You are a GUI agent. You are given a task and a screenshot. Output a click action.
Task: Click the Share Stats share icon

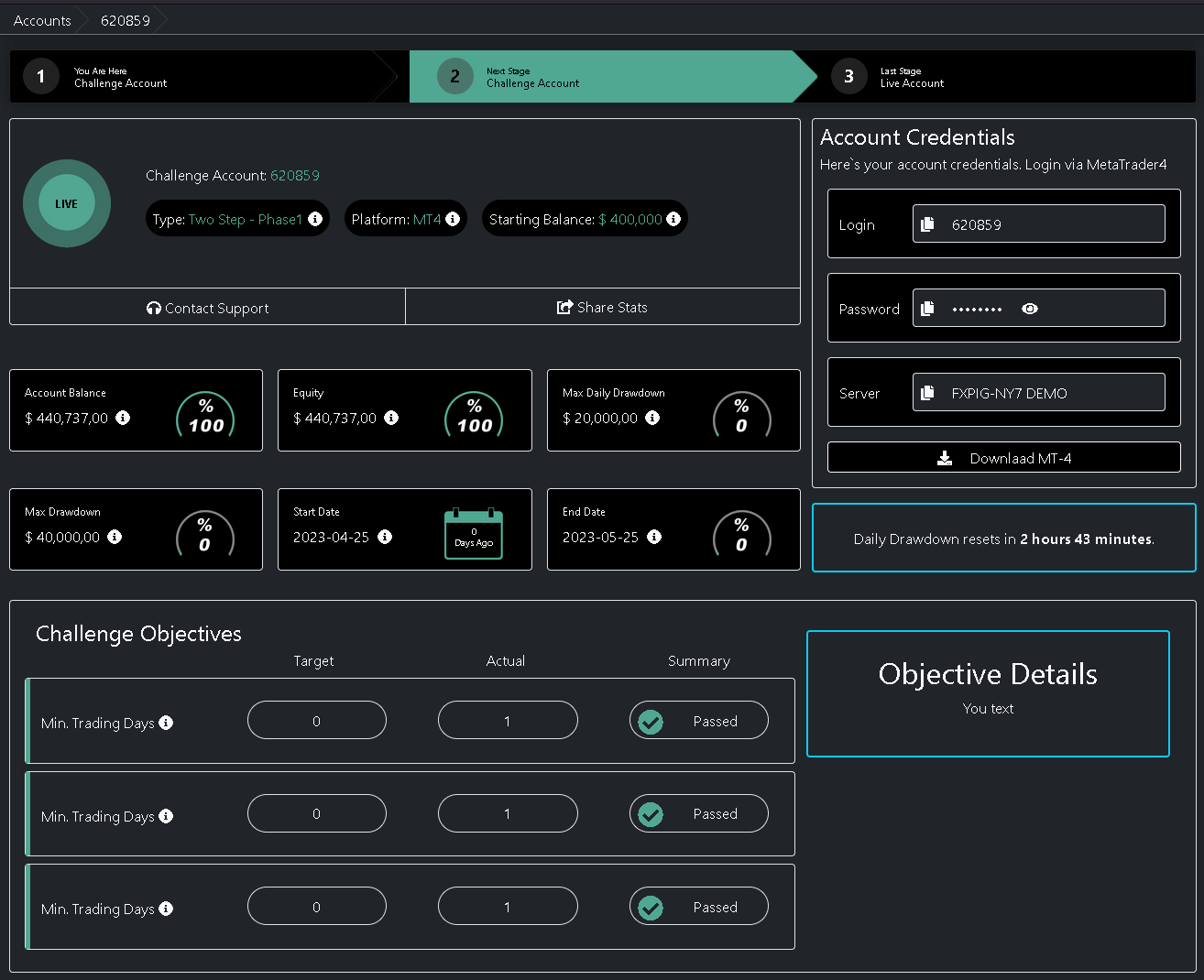tap(565, 308)
